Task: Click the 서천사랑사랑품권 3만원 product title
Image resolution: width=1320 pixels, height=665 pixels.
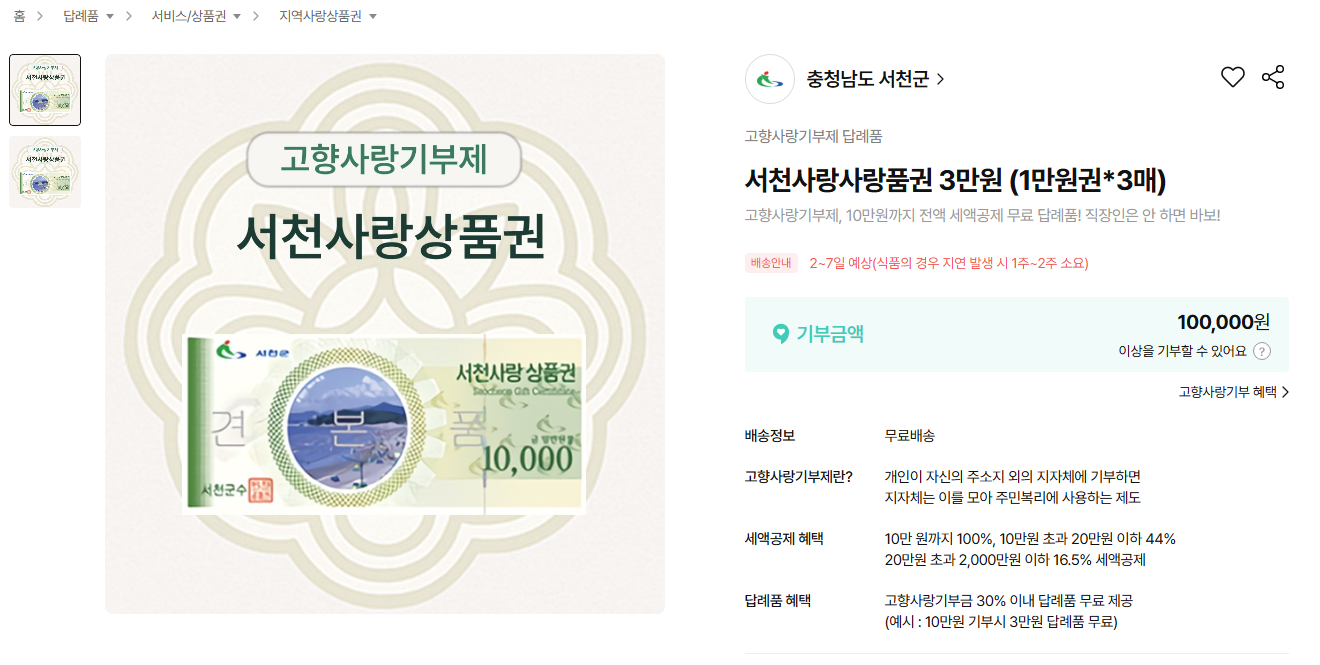Action: point(955,180)
